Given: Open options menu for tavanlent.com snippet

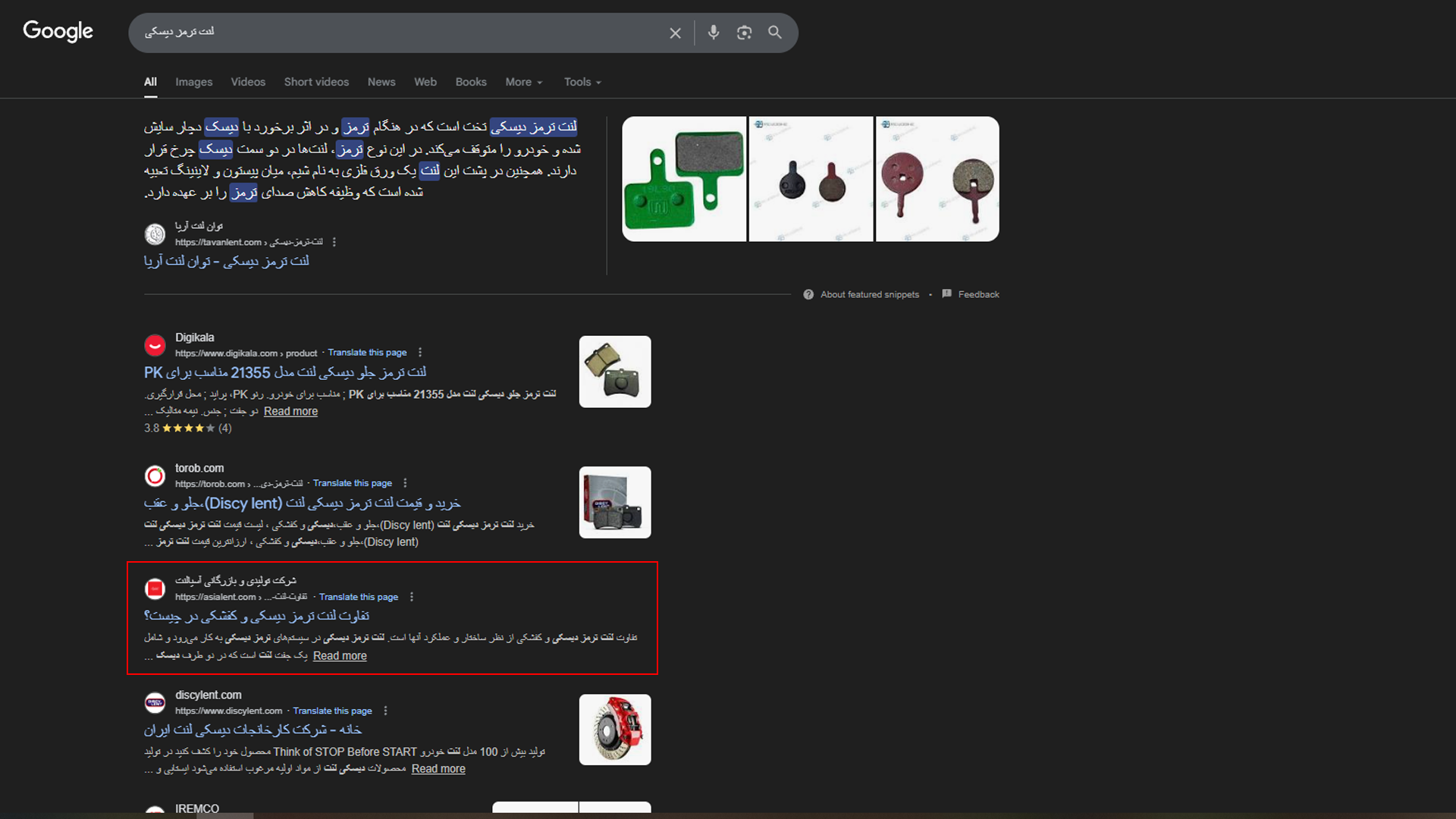Looking at the screenshot, I should pyautogui.click(x=334, y=242).
